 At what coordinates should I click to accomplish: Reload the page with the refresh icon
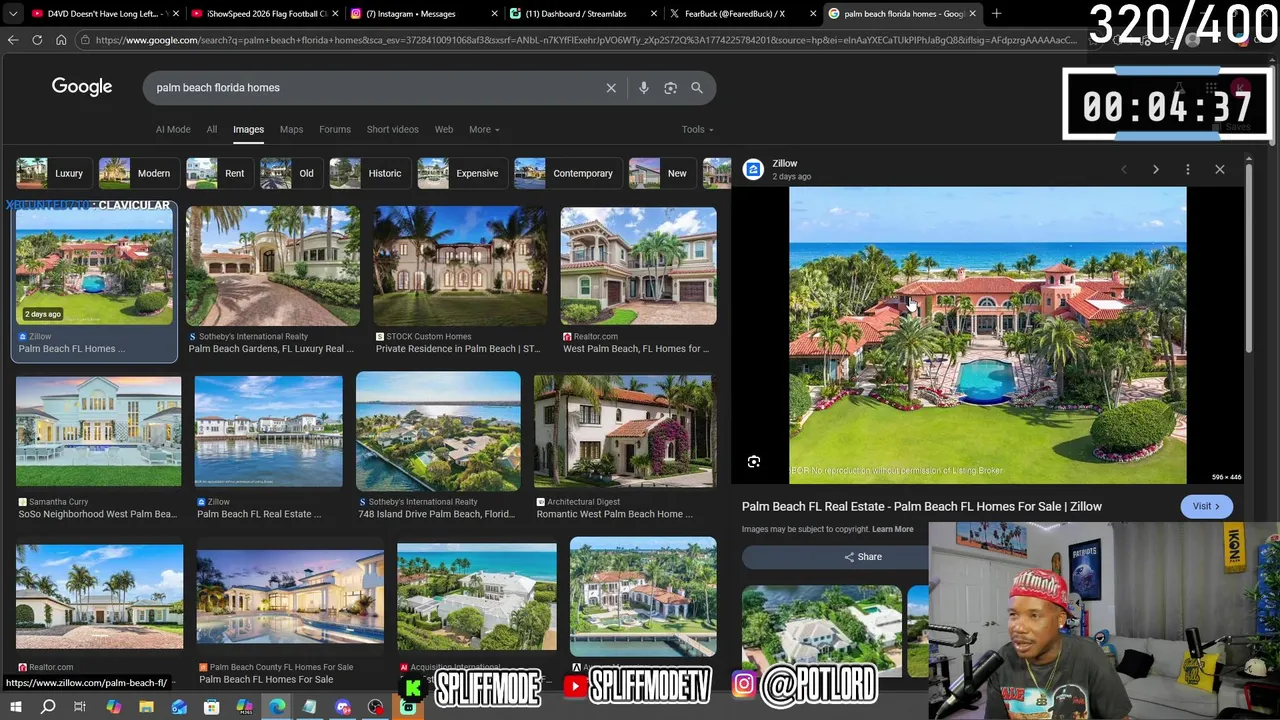pos(37,40)
